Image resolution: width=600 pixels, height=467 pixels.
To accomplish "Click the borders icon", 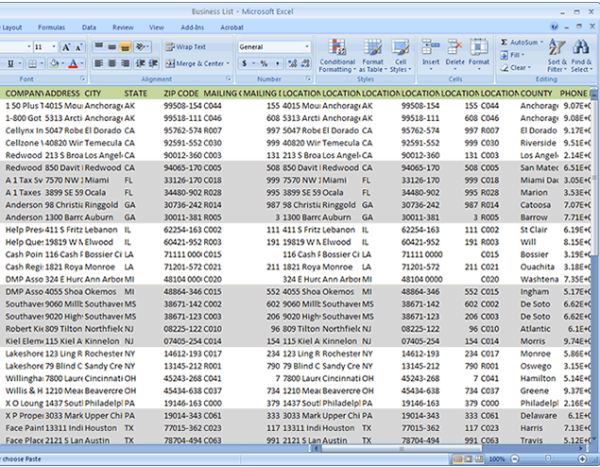I will 33,63.
